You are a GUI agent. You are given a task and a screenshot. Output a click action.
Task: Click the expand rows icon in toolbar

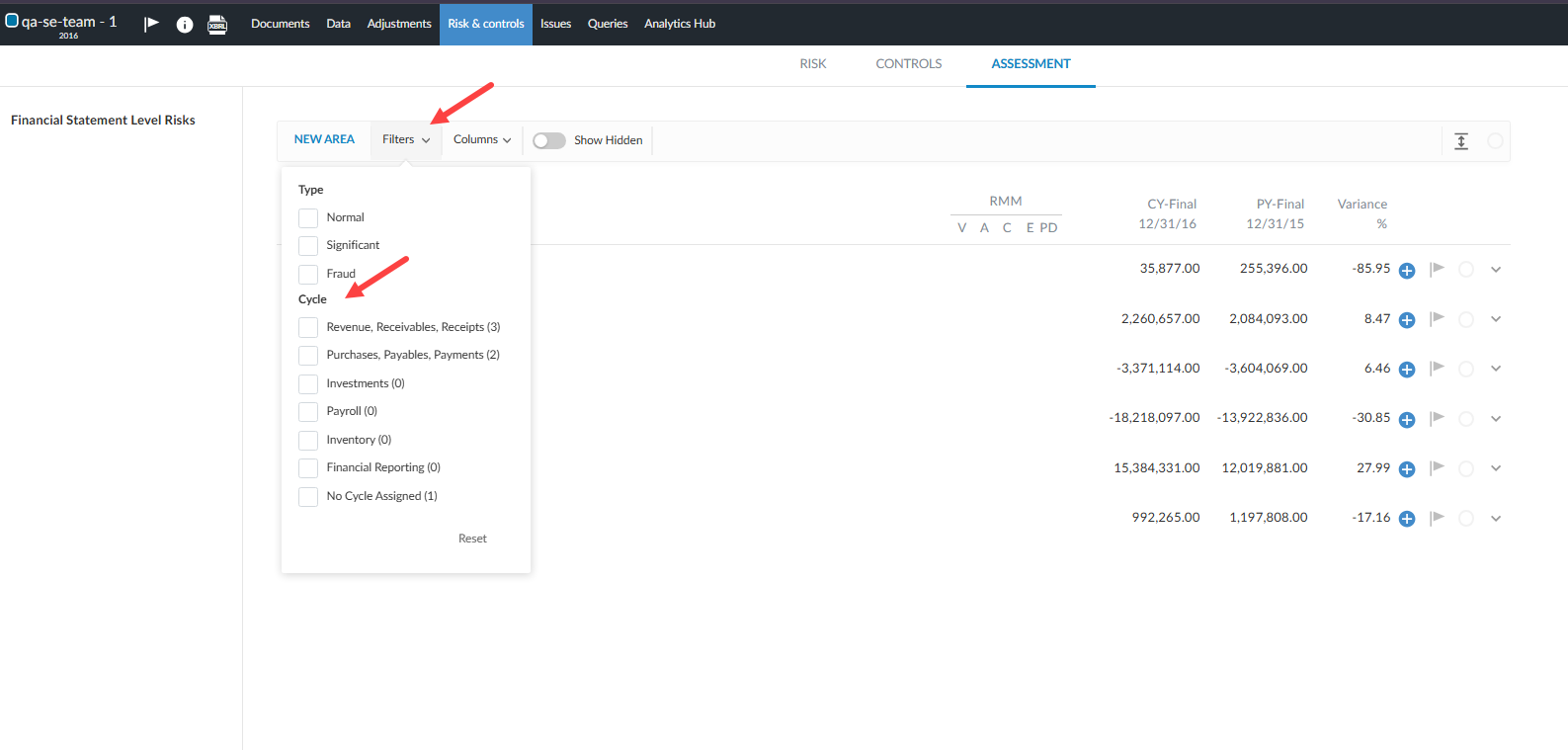(x=1461, y=141)
